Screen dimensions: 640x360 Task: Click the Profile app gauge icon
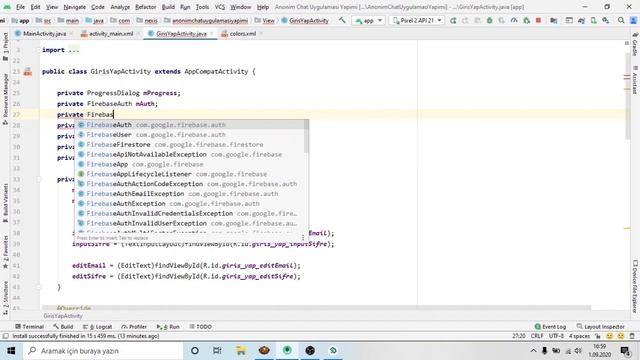point(514,20)
